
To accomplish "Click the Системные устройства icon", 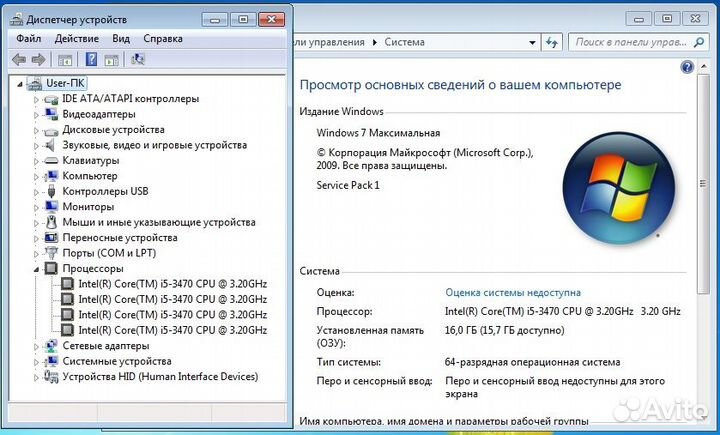I will click(51, 361).
